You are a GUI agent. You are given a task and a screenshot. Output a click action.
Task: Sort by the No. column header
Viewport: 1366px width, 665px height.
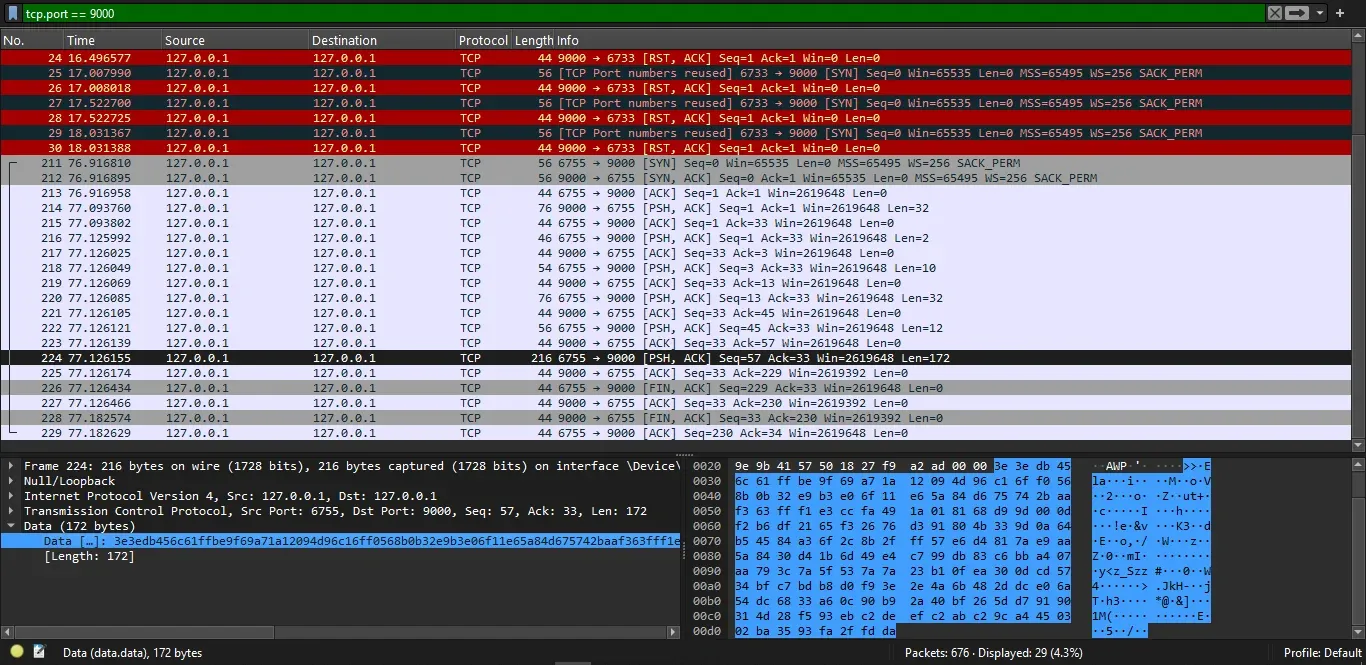point(31,40)
